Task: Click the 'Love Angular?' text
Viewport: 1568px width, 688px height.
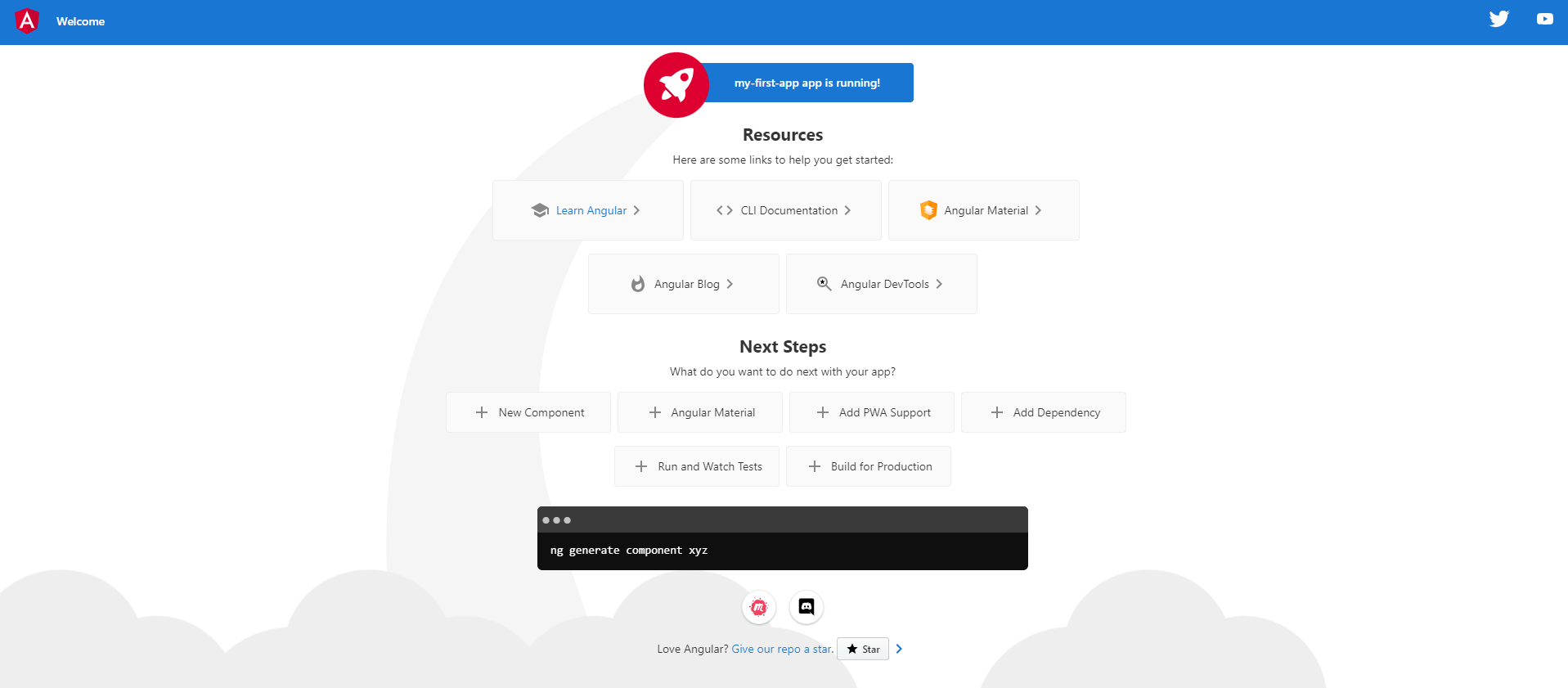Action: (x=693, y=649)
